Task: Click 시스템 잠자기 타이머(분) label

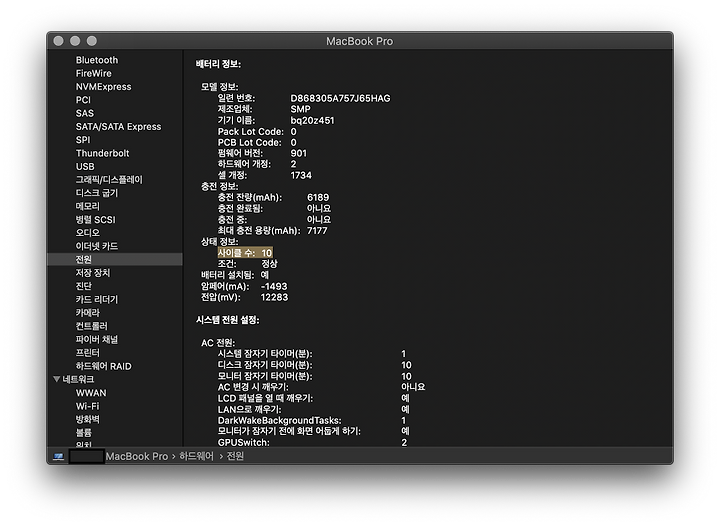Action: [x=265, y=354]
